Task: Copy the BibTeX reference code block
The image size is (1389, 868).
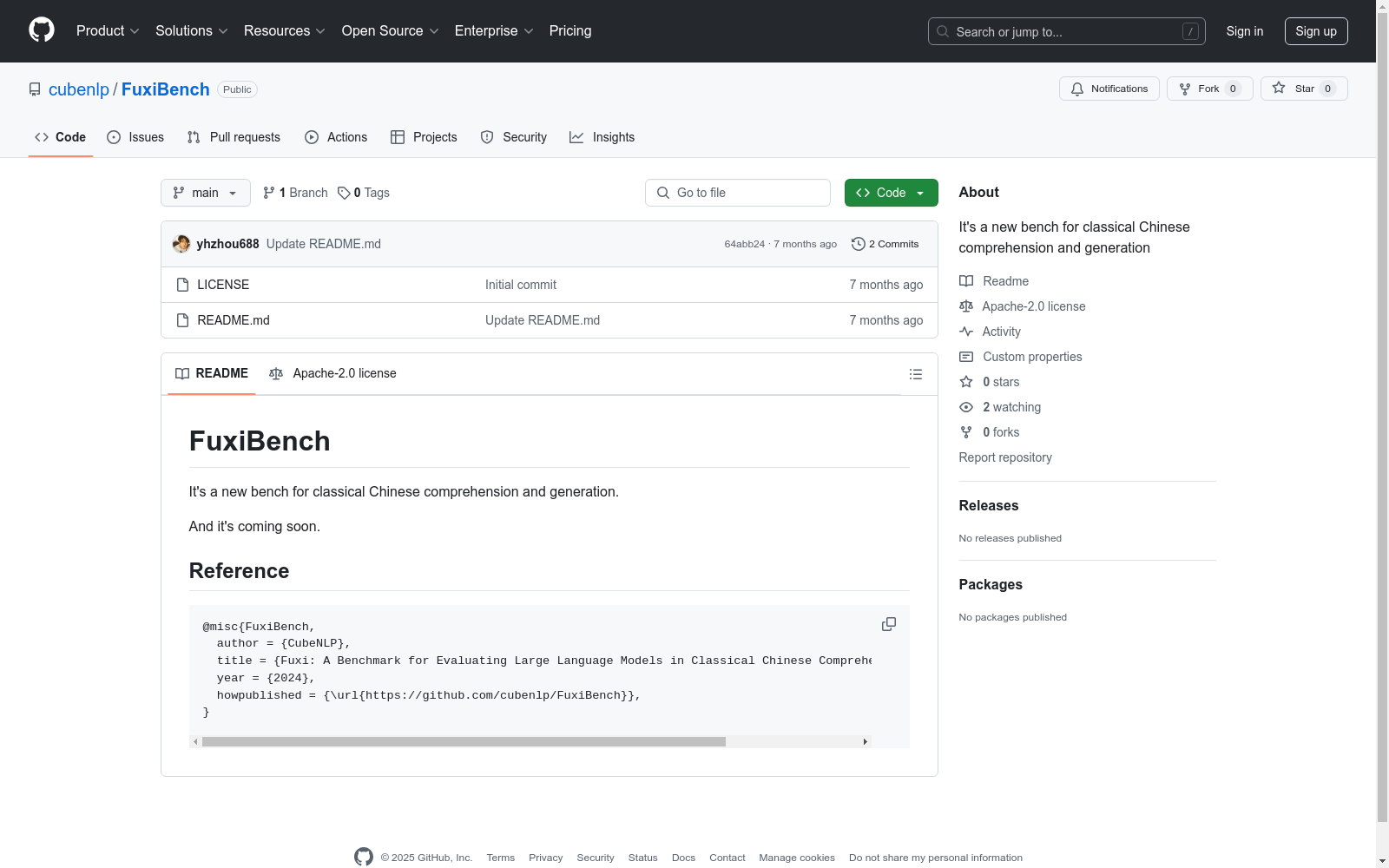Action: pyautogui.click(x=889, y=624)
